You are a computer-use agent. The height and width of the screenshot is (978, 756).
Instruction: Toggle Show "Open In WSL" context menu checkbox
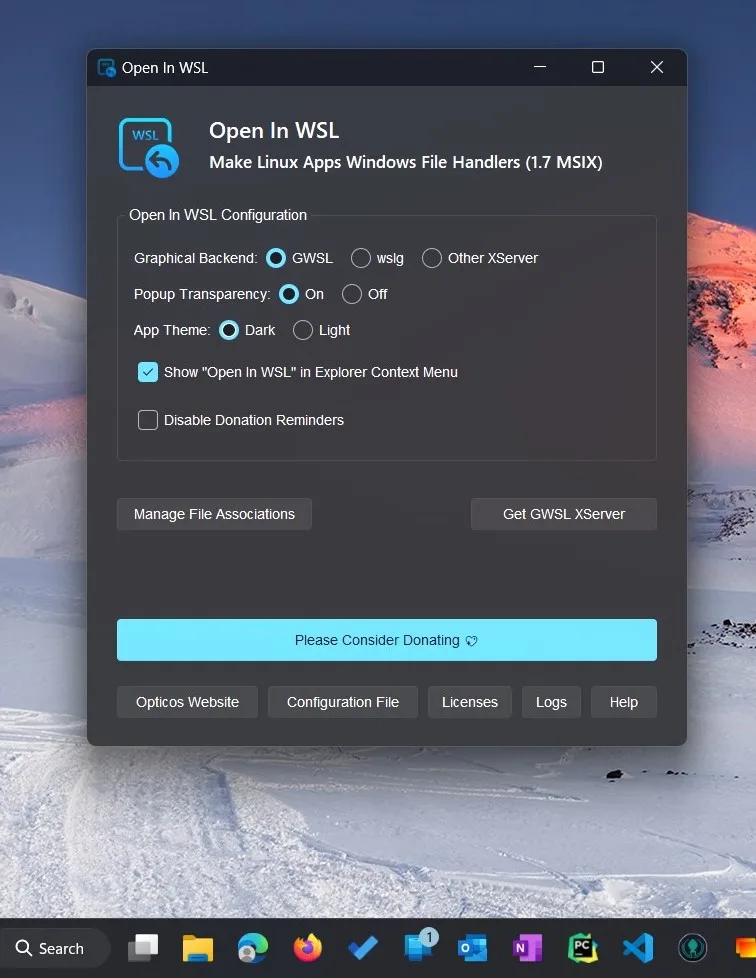[x=148, y=372]
